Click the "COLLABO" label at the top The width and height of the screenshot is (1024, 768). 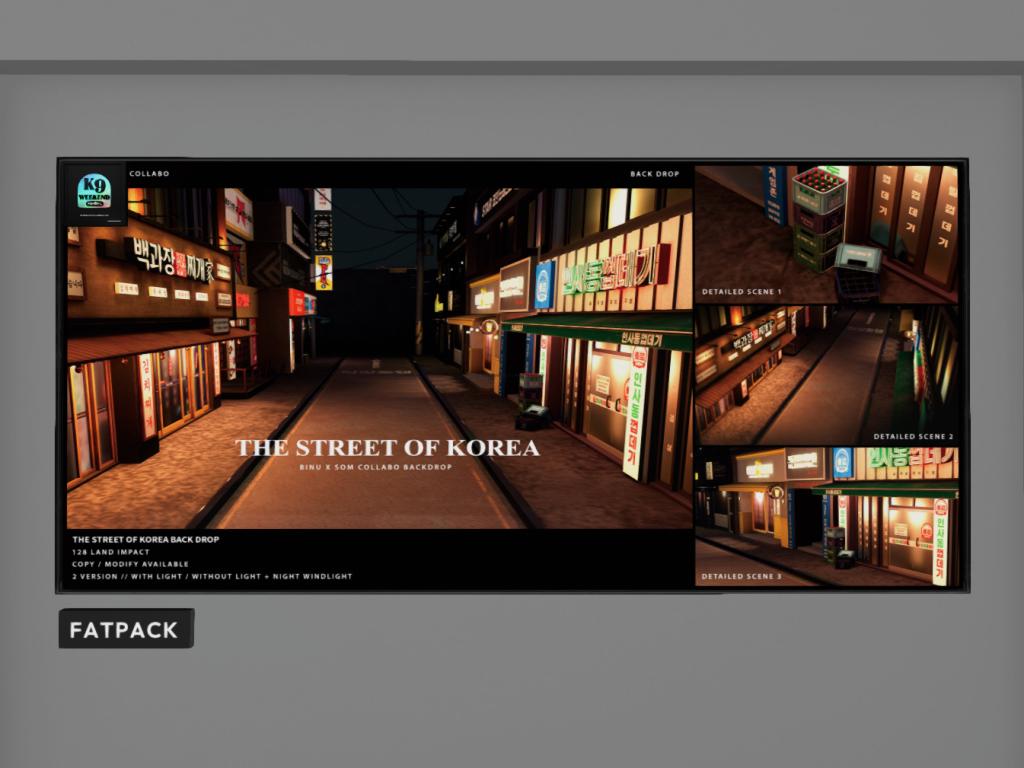[149, 174]
